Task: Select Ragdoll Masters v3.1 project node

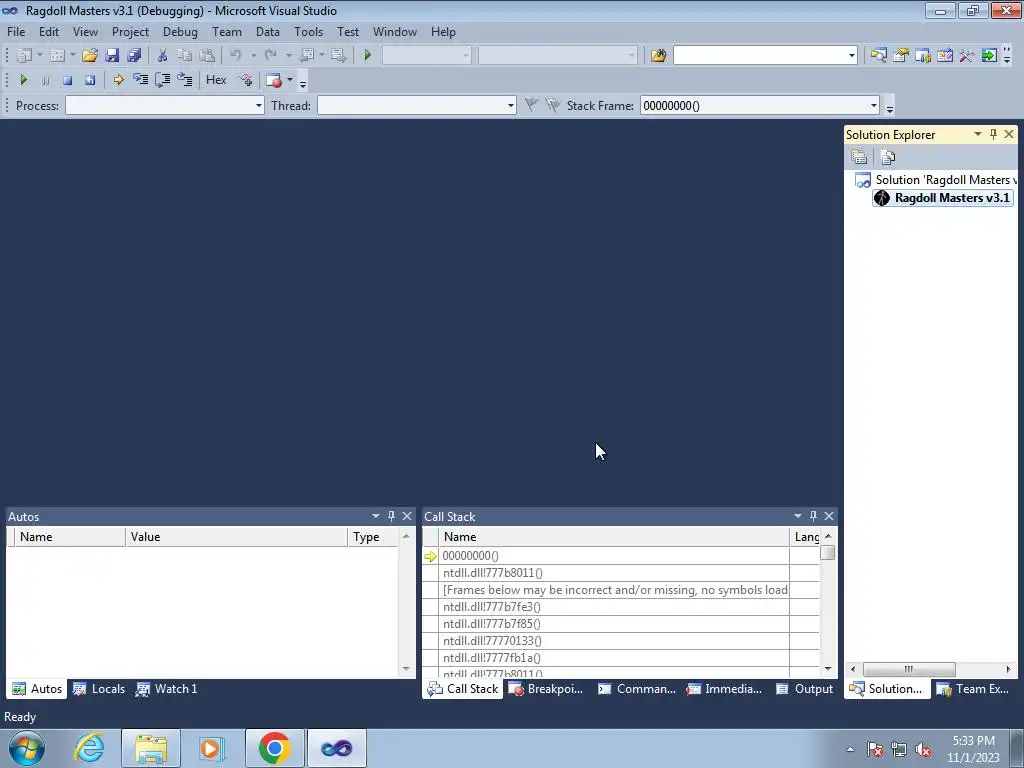Action: (944, 198)
